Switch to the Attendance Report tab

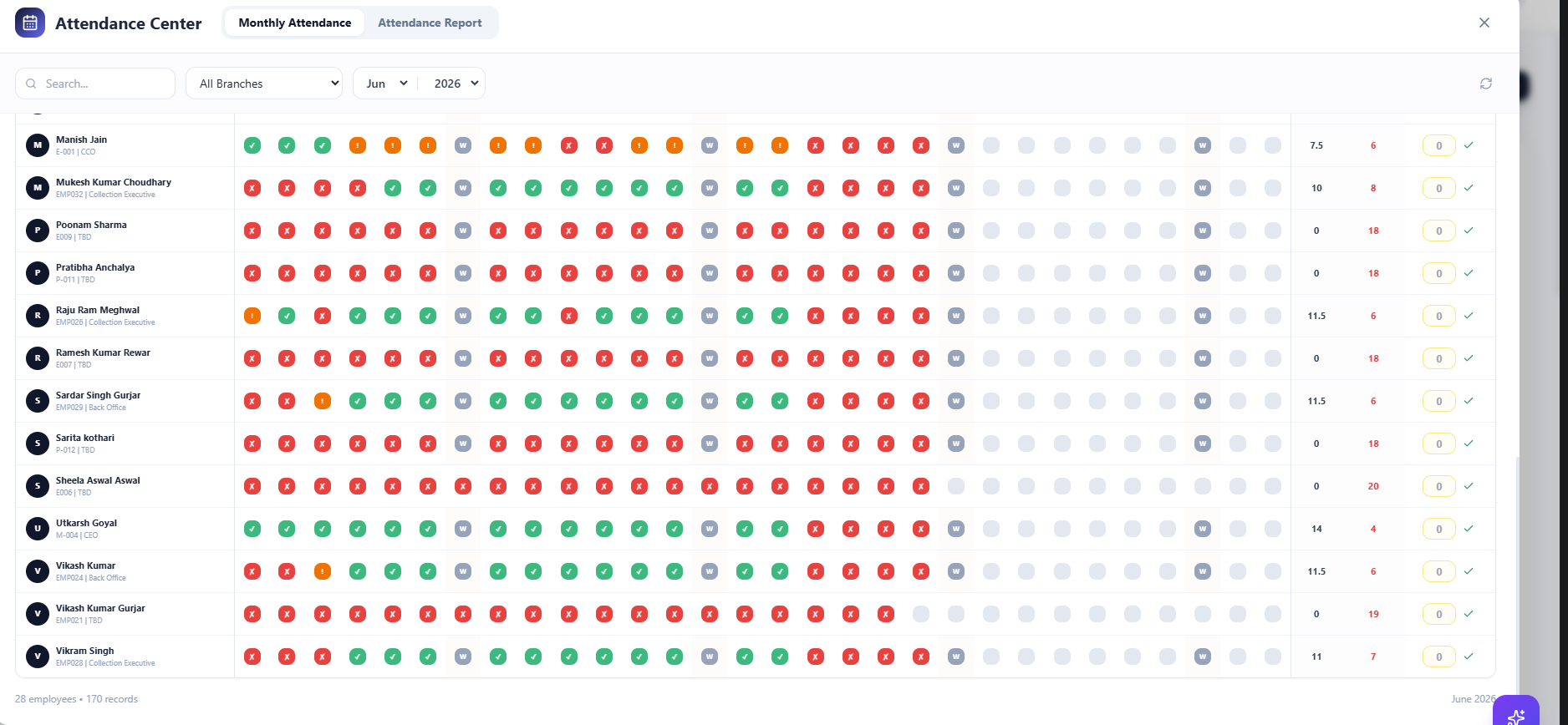[430, 23]
